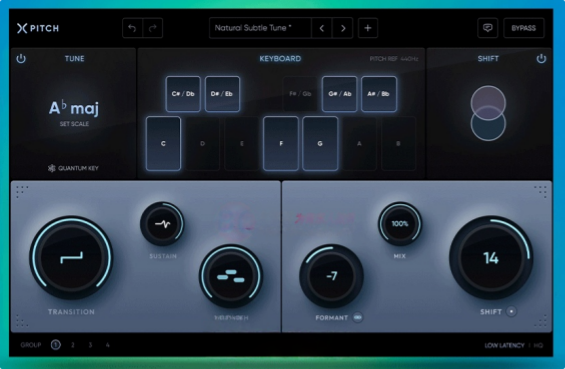The height and width of the screenshot is (369, 565).
Task: Toggle the Formant link switch
Action: [x=357, y=317]
